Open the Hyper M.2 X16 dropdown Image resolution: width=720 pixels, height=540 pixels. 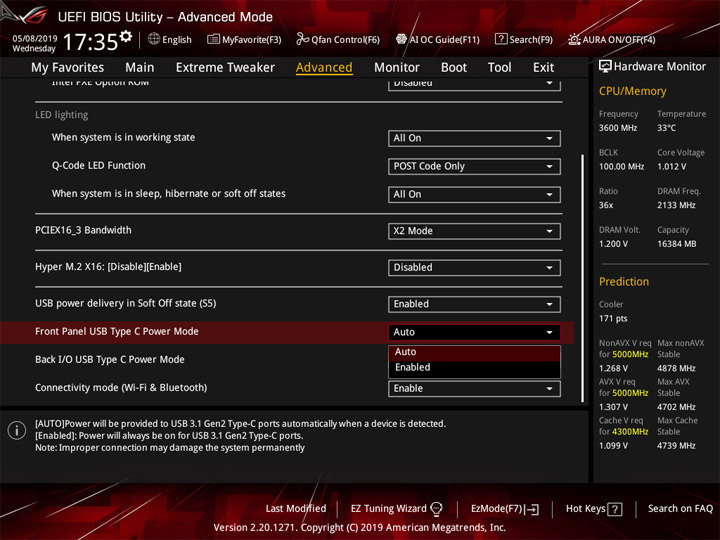point(474,268)
